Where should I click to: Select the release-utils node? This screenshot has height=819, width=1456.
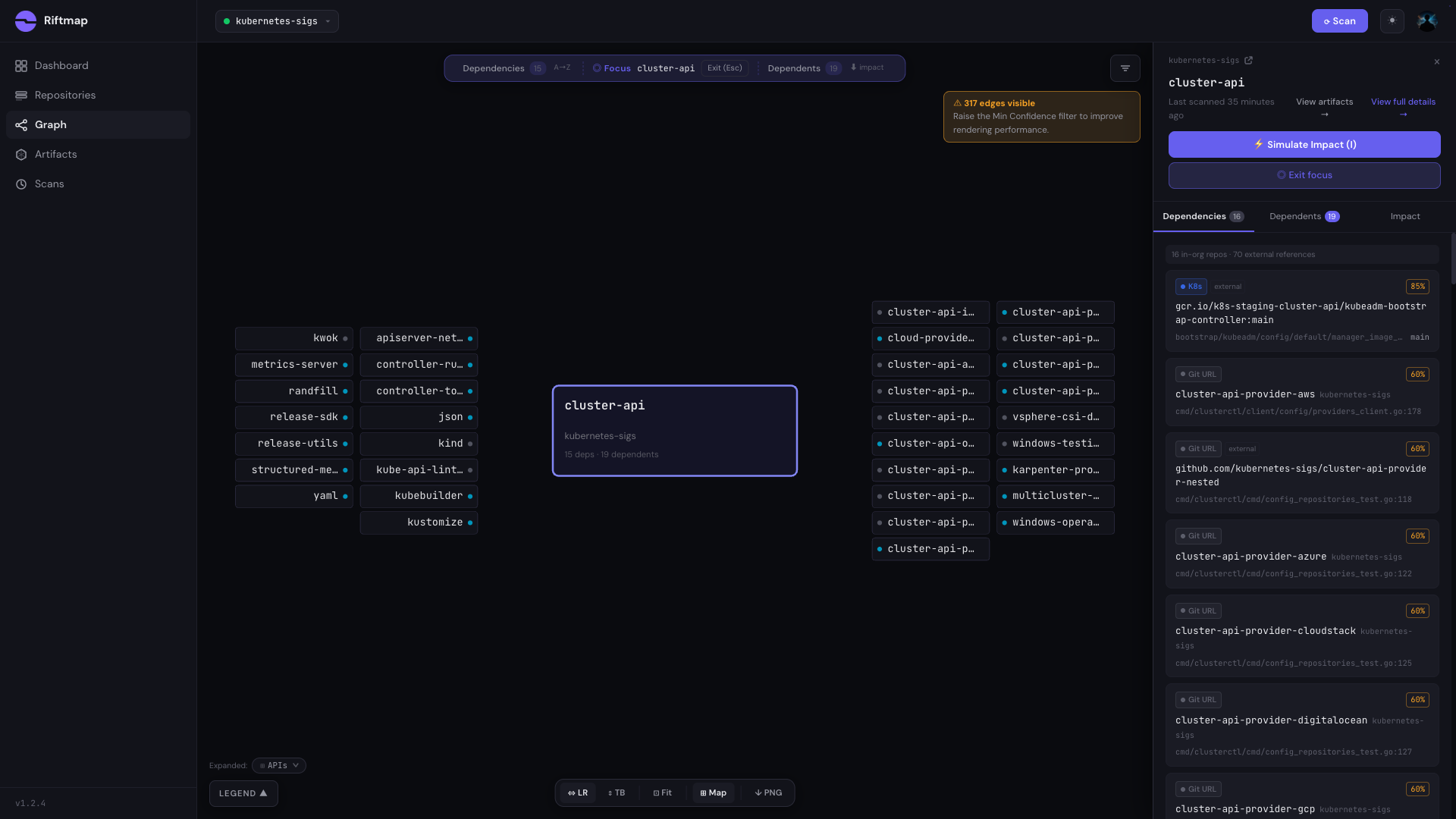click(294, 444)
